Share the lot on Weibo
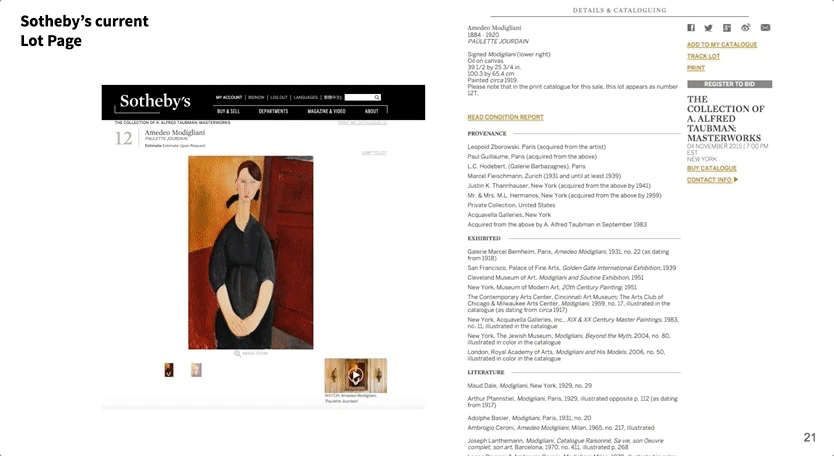This screenshot has width=834, height=456. pos(746,28)
